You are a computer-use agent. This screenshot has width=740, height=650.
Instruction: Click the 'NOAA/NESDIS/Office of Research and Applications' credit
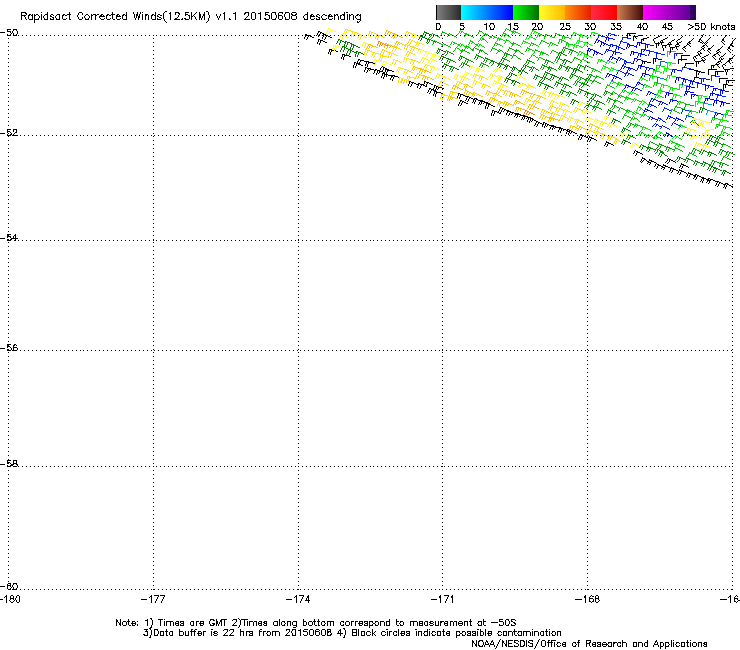tap(589, 644)
